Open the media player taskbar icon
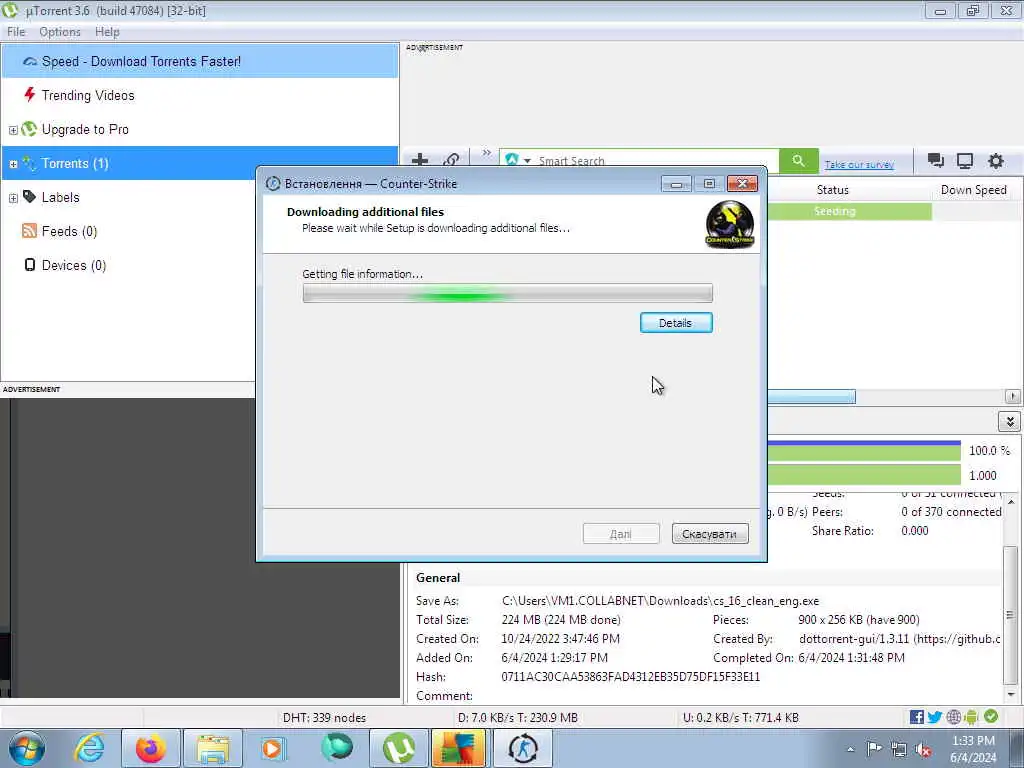Image resolution: width=1024 pixels, height=768 pixels. coord(274,748)
